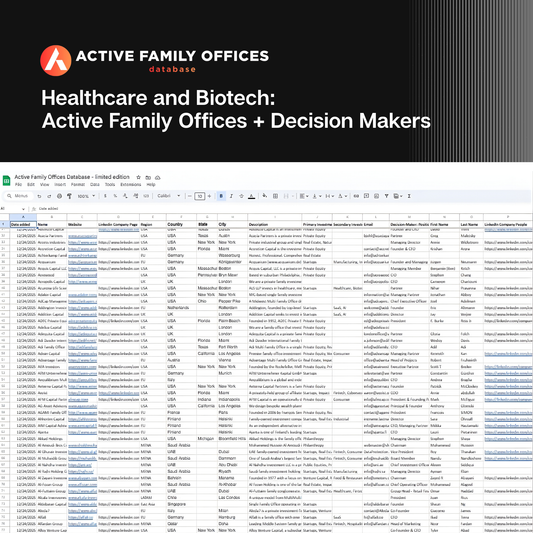Viewport: 533px width, 533px height.
Task: Open the View menu
Action: click(45, 185)
